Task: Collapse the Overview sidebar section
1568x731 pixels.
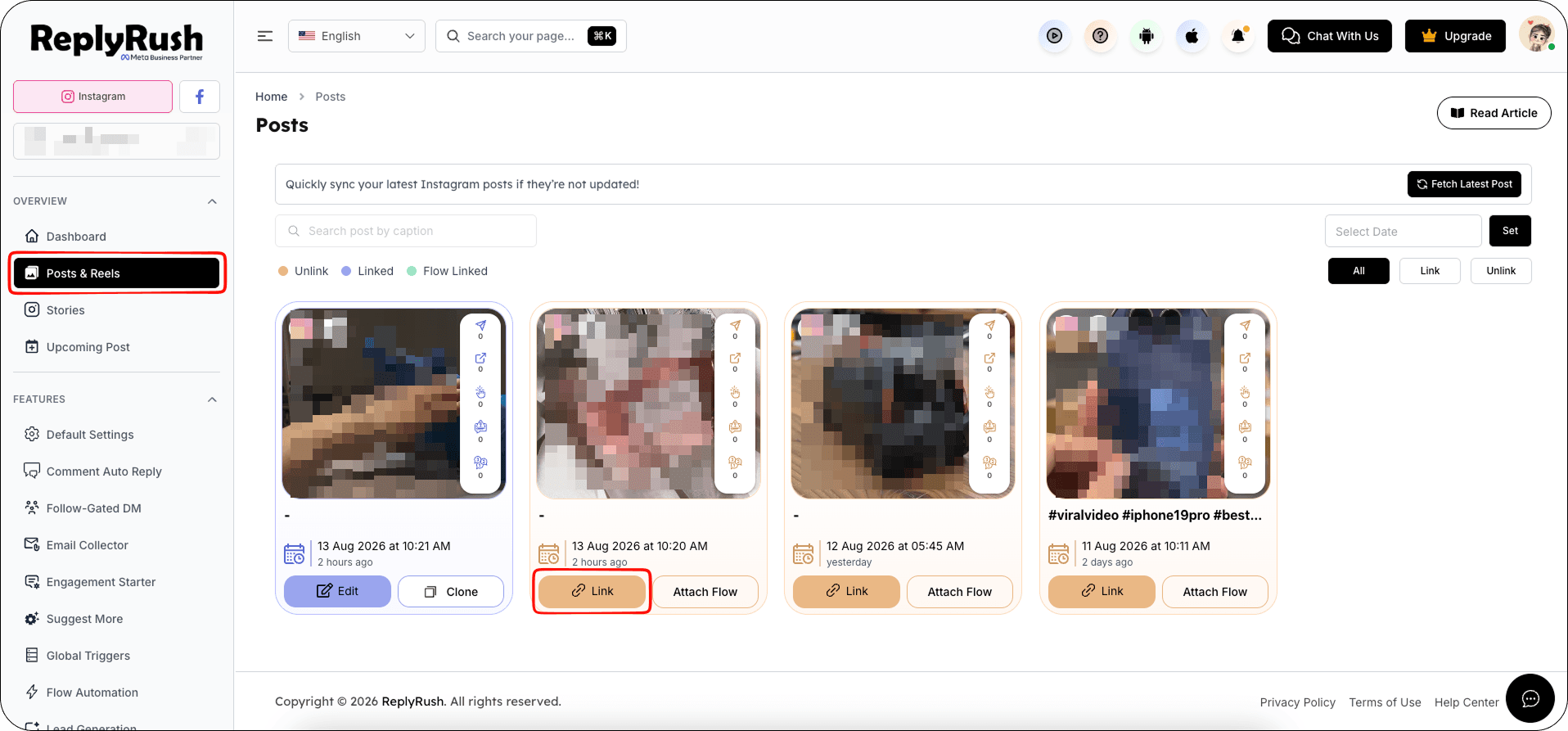Action: pos(212,201)
